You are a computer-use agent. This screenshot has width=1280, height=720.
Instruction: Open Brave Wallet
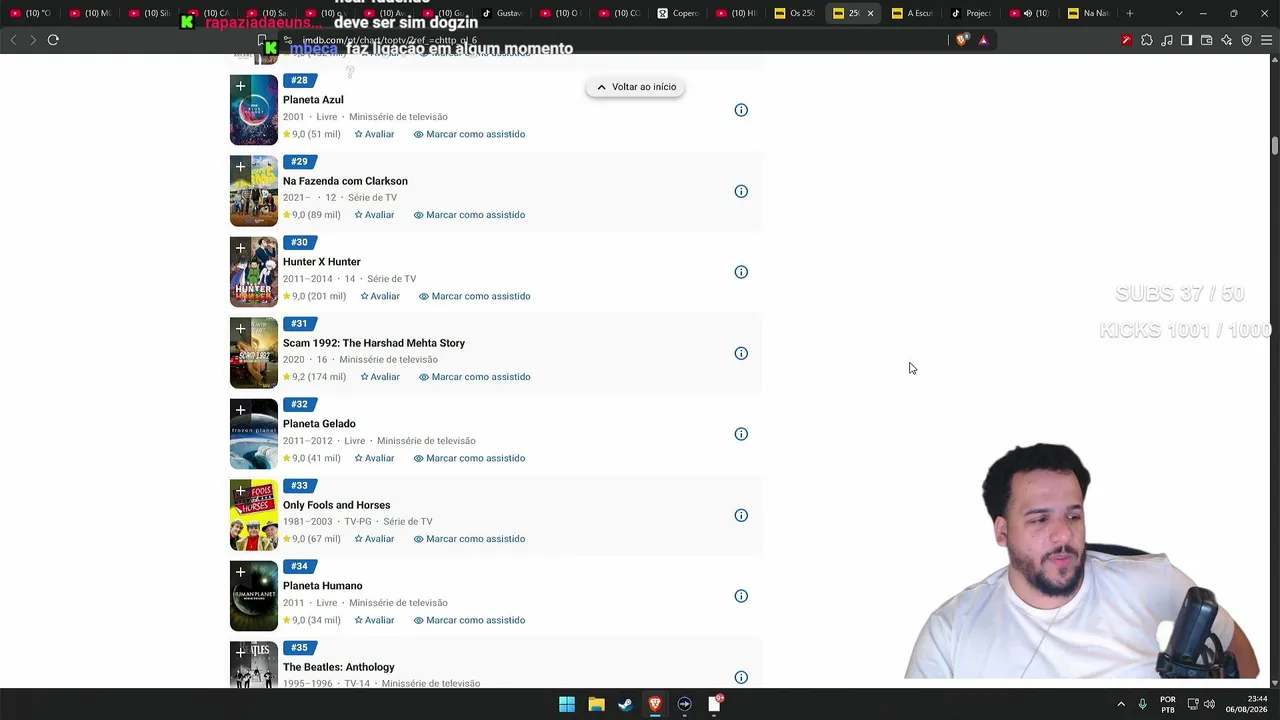(1206, 40)
